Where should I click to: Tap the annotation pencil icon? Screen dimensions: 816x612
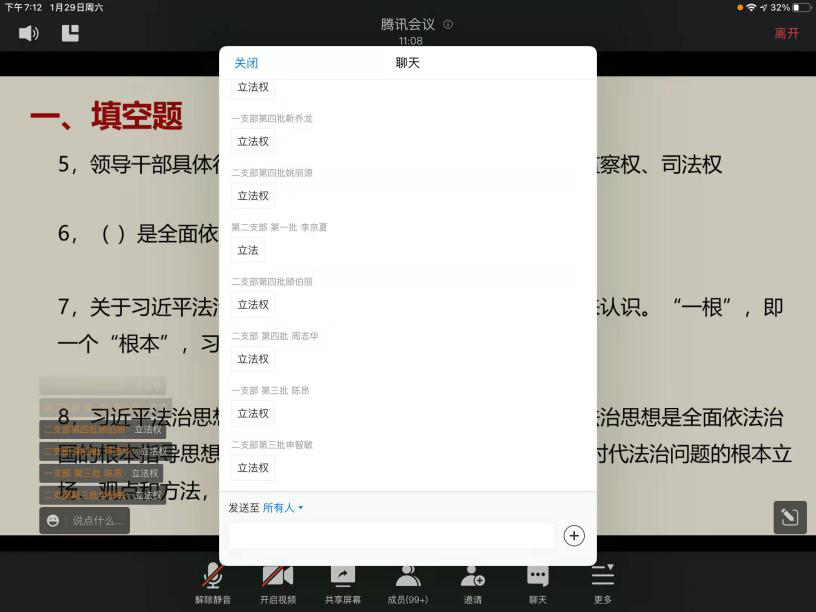[789, 517]
